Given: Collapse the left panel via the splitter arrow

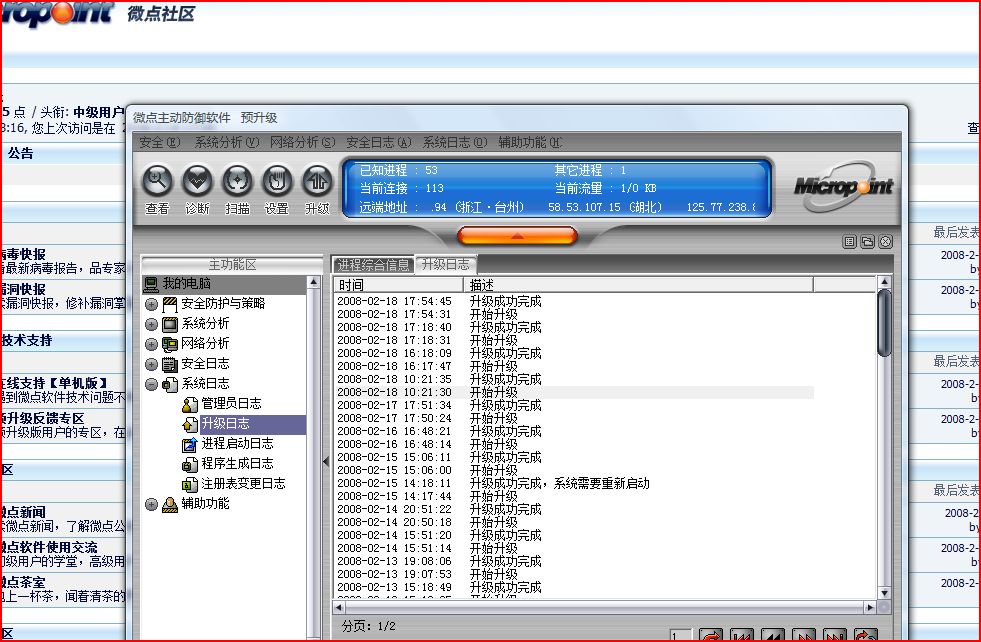Looking at the screenshot, I should [326, 462].
